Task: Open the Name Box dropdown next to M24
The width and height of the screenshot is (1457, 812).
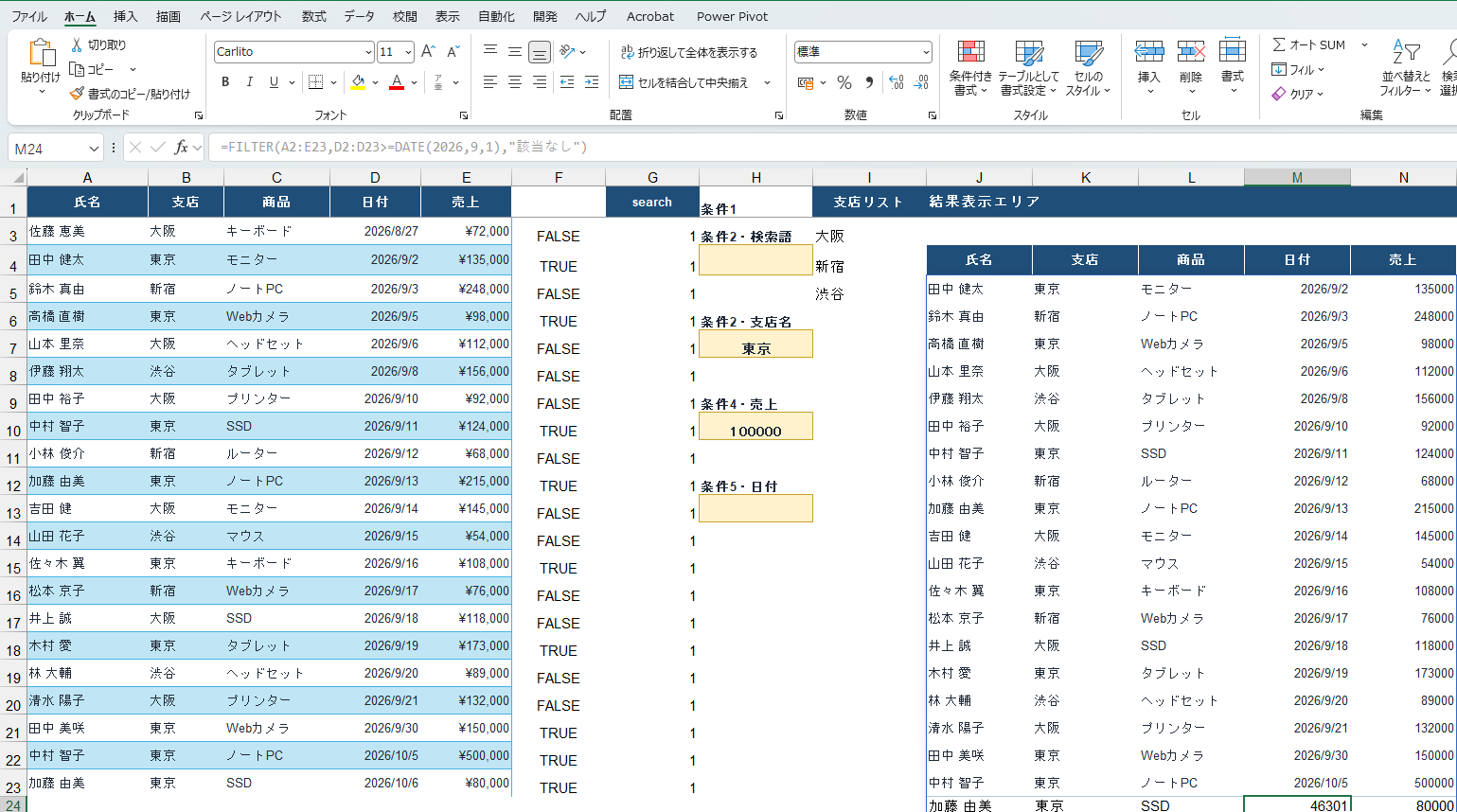Action: 94,149
